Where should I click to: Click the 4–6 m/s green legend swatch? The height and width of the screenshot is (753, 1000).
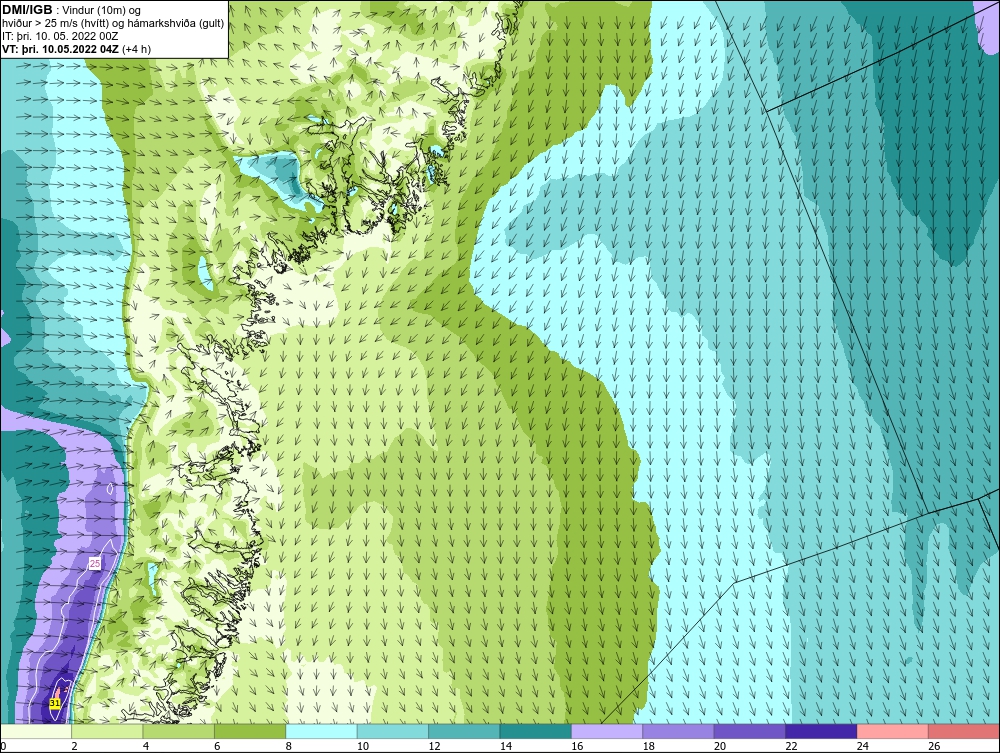pos(179,731)
